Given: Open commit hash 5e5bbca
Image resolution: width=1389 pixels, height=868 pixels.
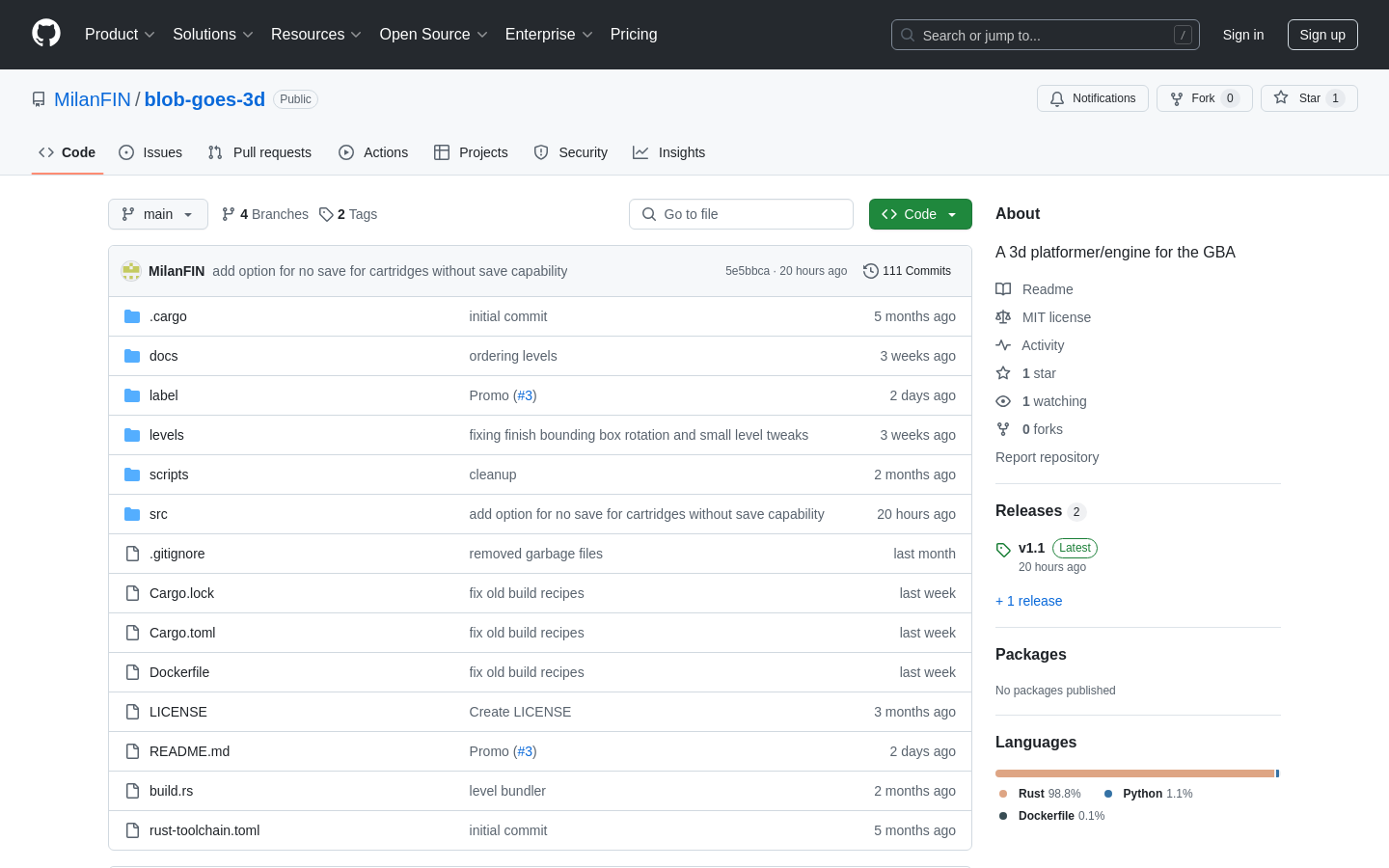Looking at the screenshot, I should pyautogui.click(x=748, y=271).
